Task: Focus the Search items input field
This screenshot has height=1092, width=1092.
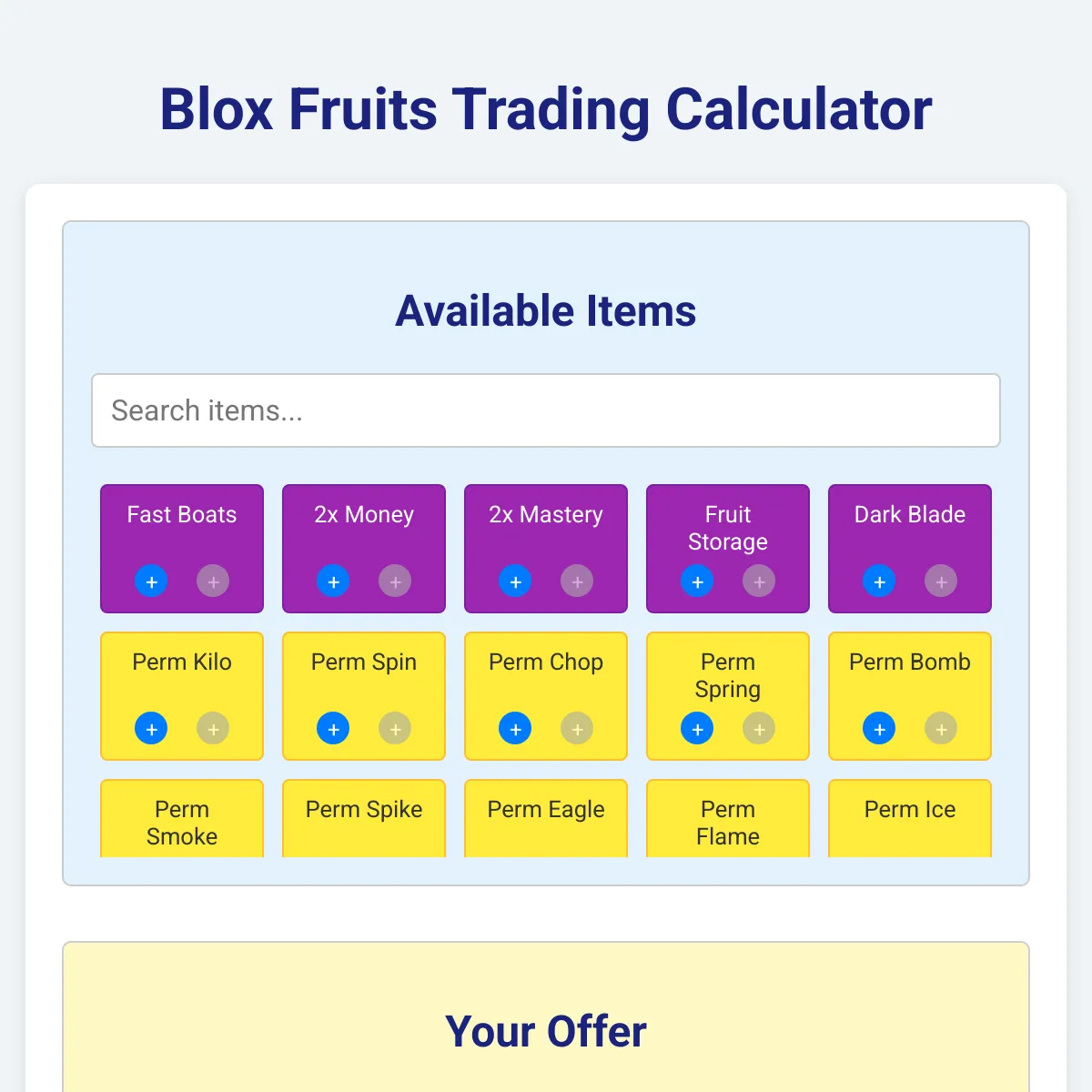Action: click(x=546, y=410)
